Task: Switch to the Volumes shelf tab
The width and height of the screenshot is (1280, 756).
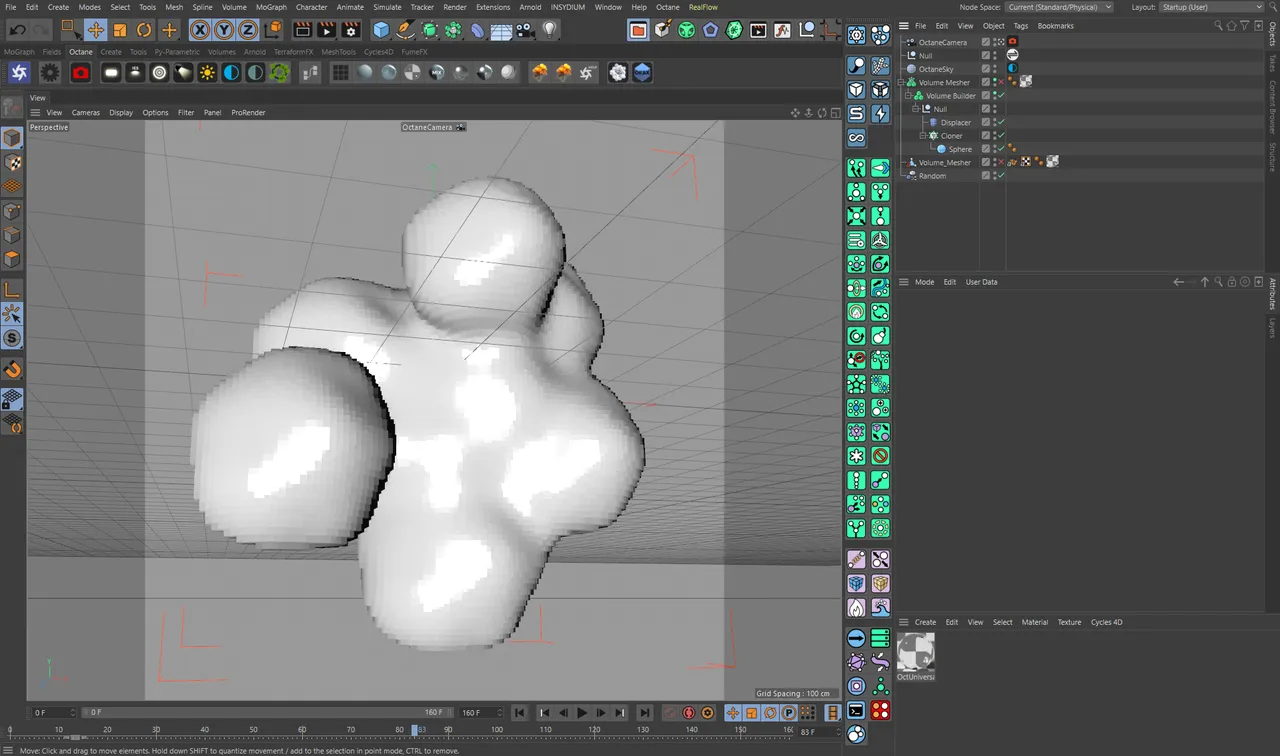Action: click(222, 52)
